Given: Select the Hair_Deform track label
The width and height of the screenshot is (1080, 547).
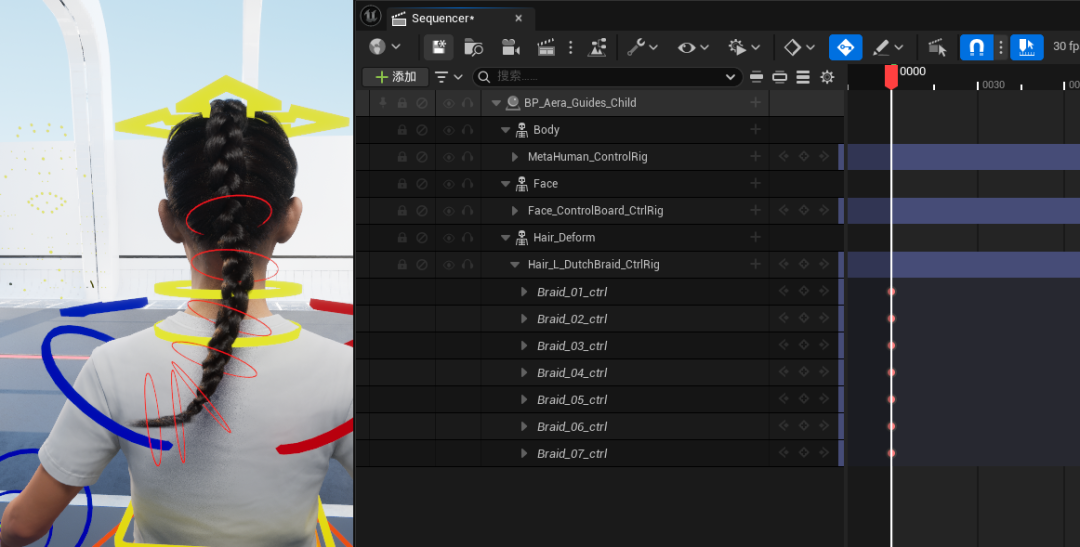Looking at the screenshot, I should pyautogui.click(x=564, y=238).
